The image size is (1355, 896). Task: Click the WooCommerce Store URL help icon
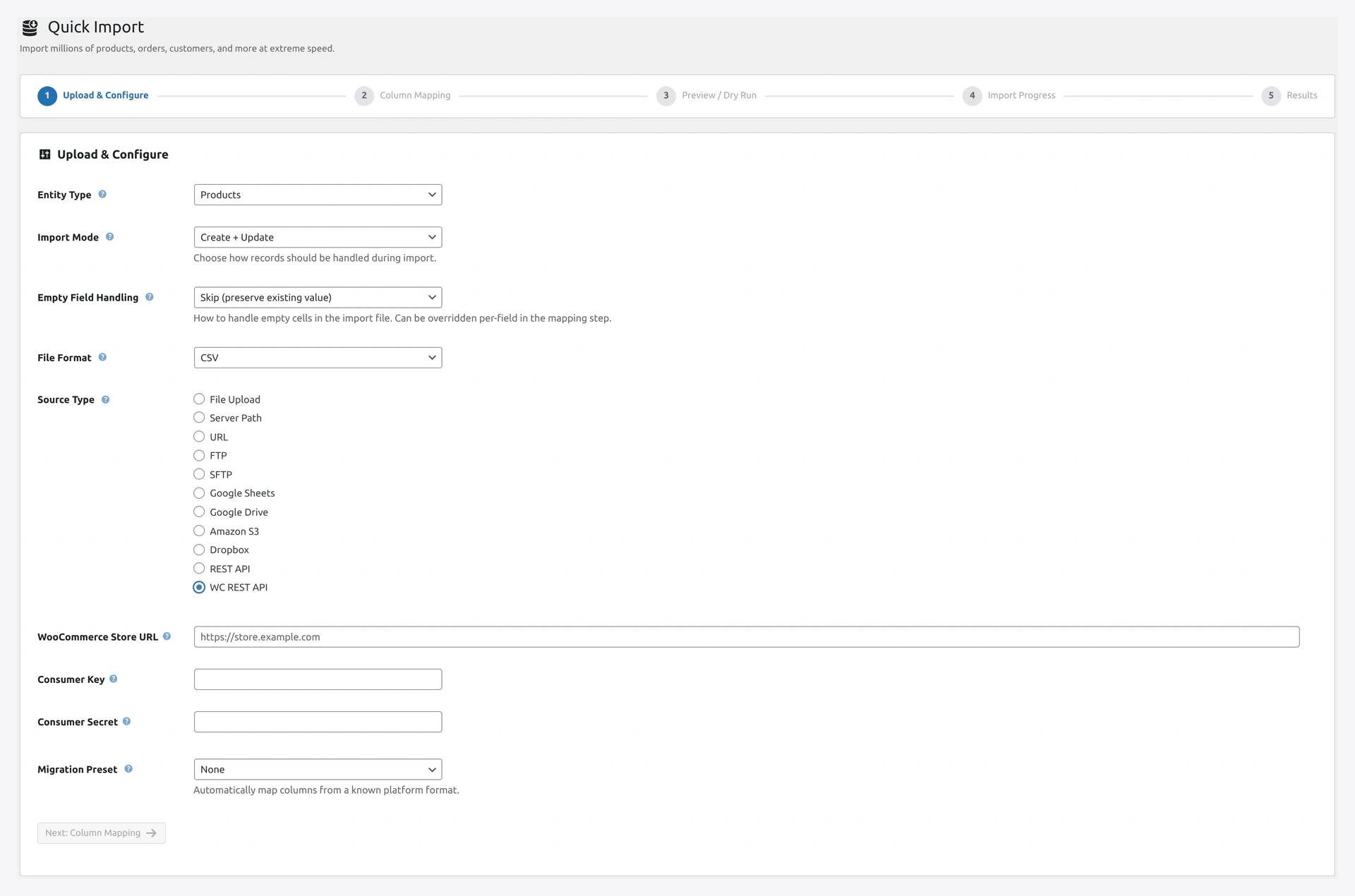click(167, 636)
